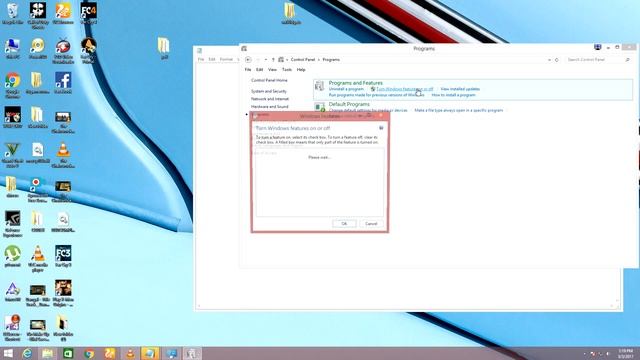
Task: Click the Uninstall a program link
Action: click(x=346, y=89)
